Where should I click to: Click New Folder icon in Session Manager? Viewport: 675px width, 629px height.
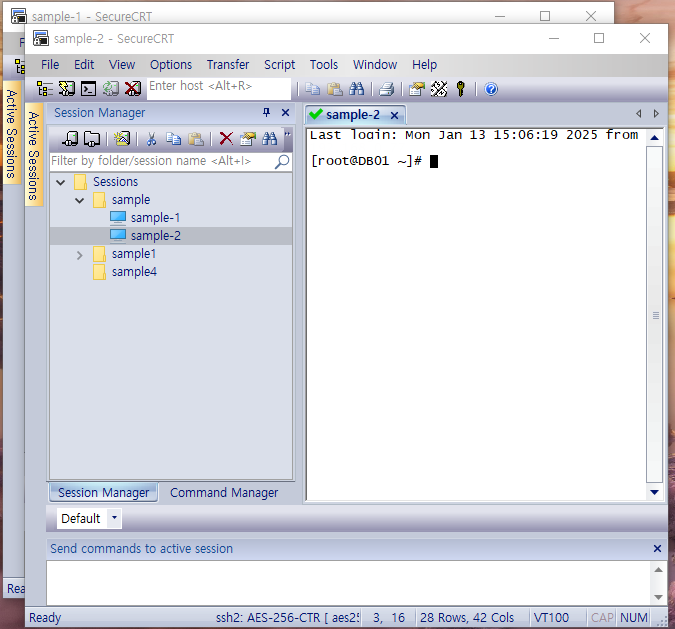[92, 139]
